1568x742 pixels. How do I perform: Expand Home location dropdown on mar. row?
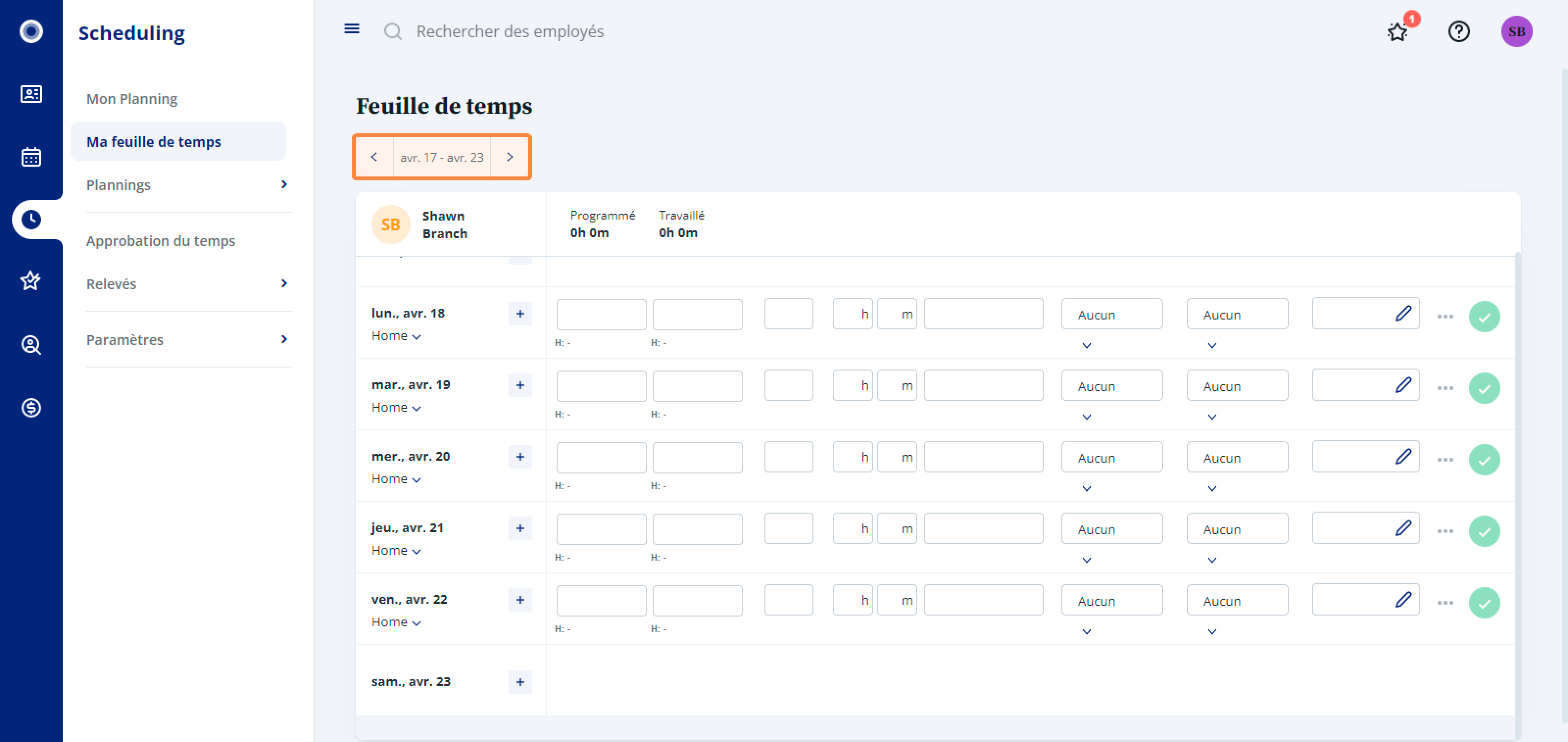[396, 407]
